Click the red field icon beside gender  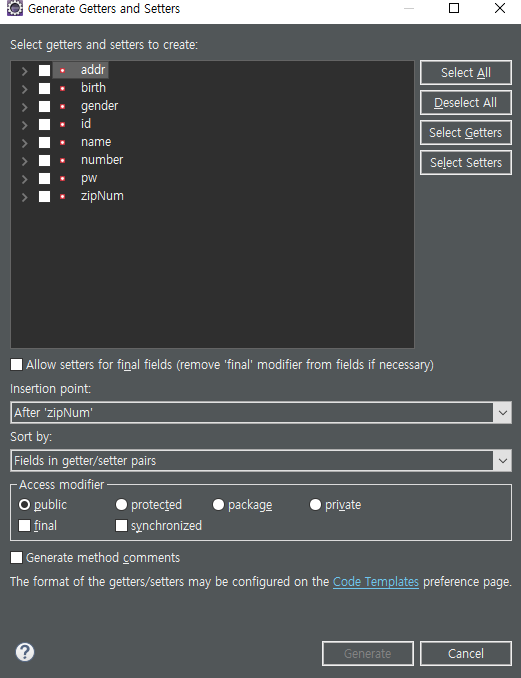63,106
